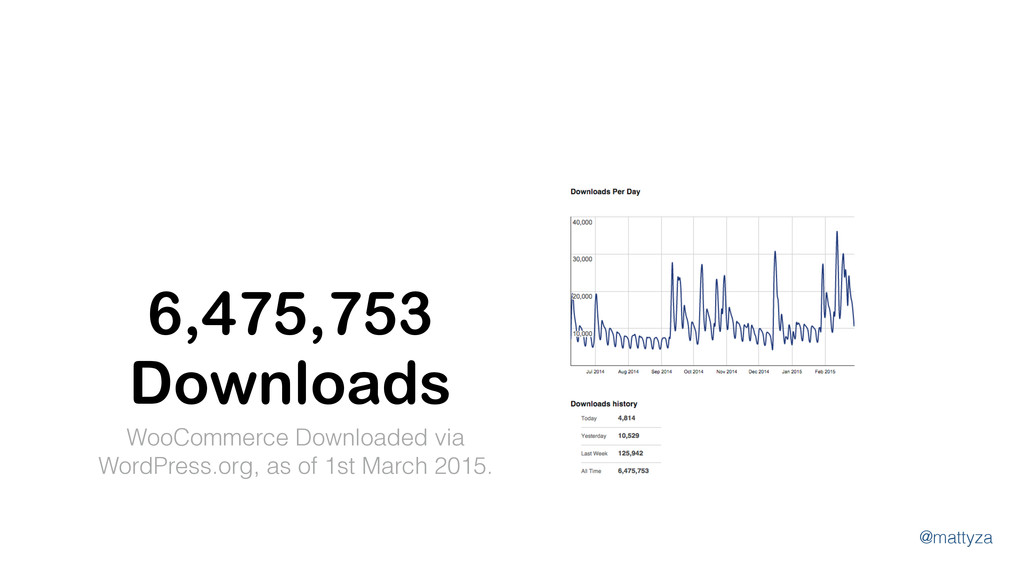Click the 'Nov 2014' x-axis label
Viewport: 1024px width, 576px height.
point(727,372)
